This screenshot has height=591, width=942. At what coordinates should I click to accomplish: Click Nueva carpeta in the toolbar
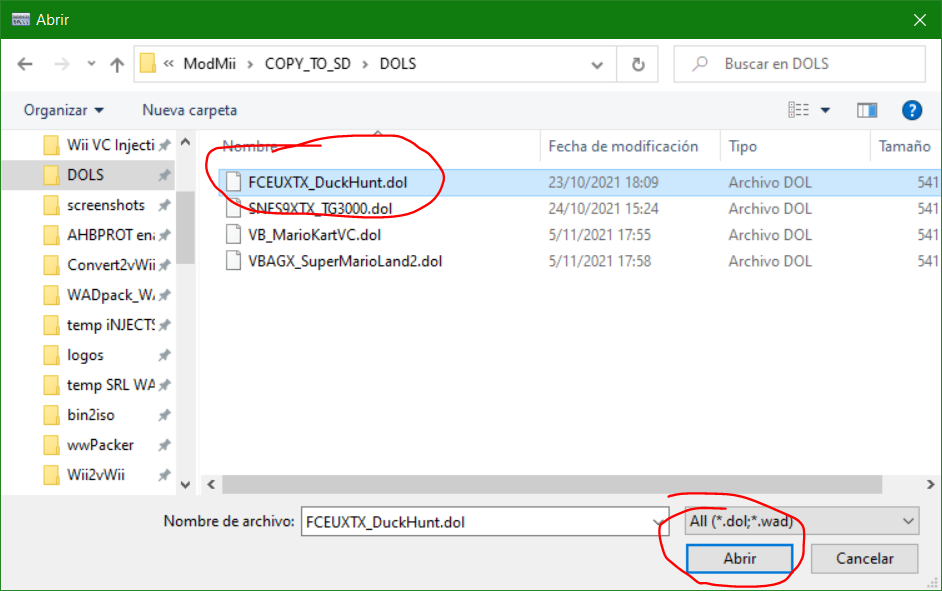(x=189, y=110)
